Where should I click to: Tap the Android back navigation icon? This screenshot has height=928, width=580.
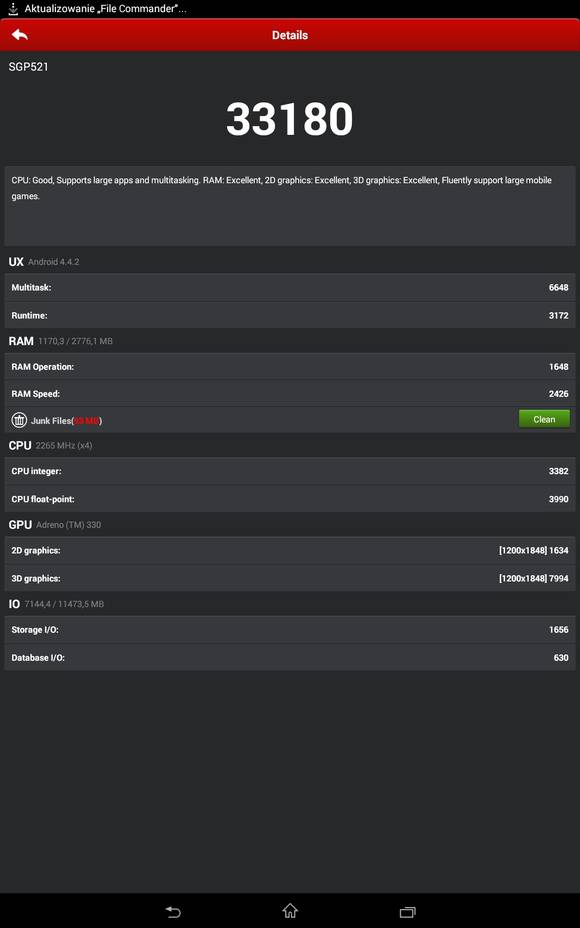(173, 911)
